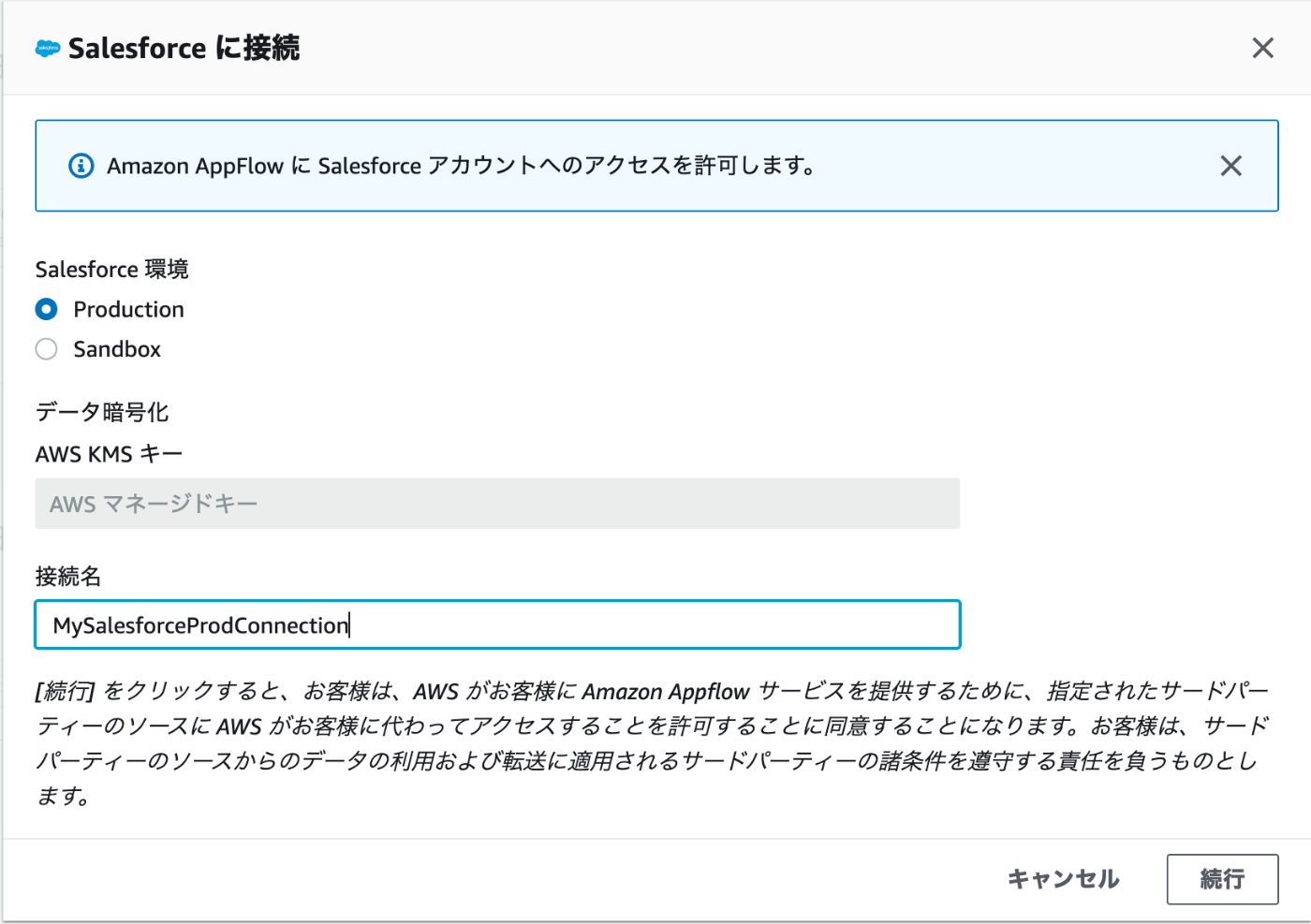The image size is (1311, 924).
Task: Close the Salesforce connection dialog
Action: (x=1262, y=48)
